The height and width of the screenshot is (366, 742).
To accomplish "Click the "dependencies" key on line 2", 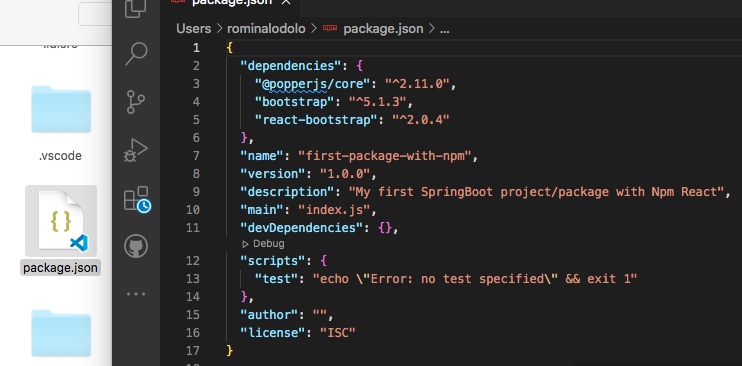I will click(292, 66).
